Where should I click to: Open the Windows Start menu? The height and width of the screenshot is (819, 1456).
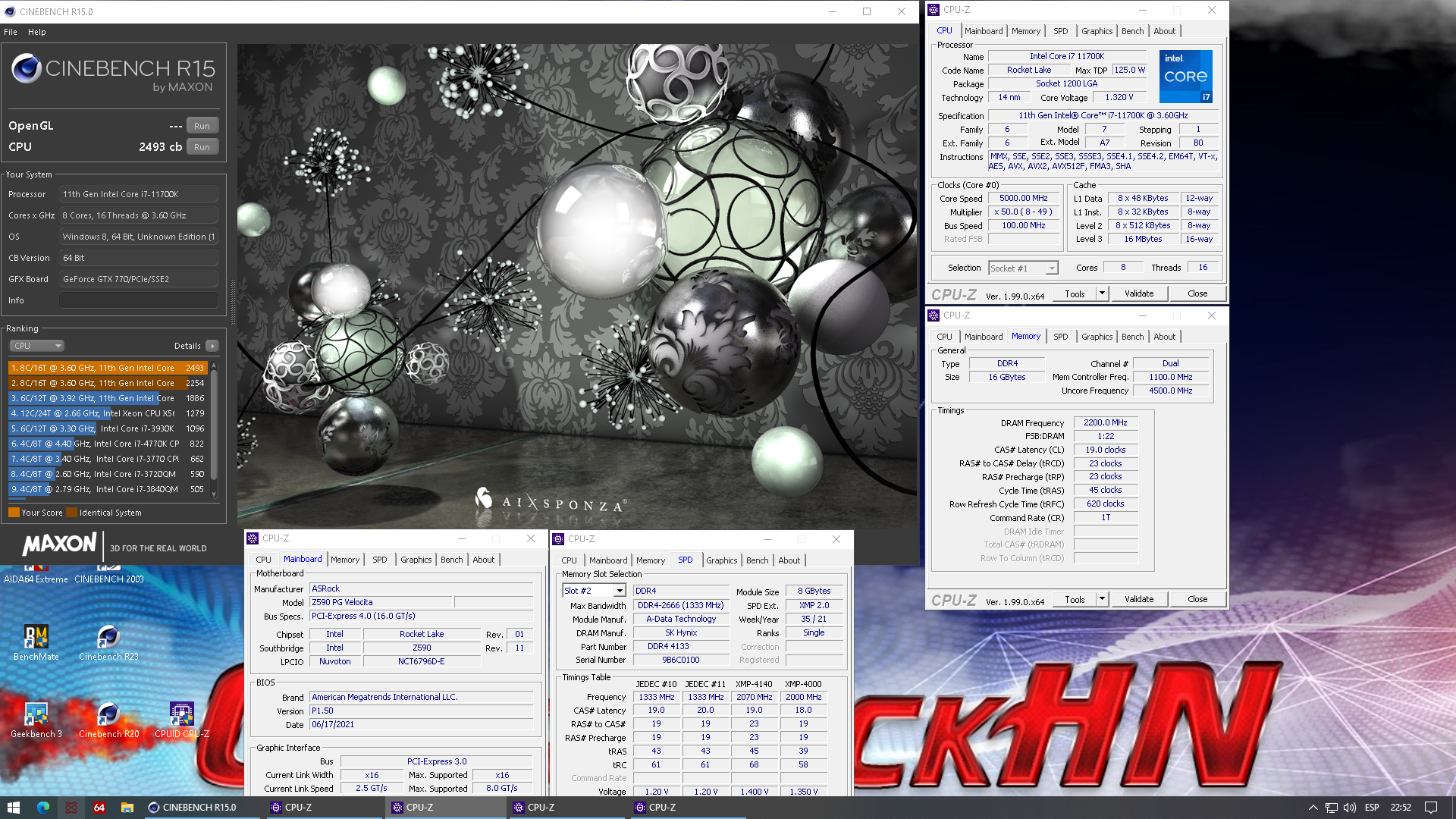click(x=14, y=808)
